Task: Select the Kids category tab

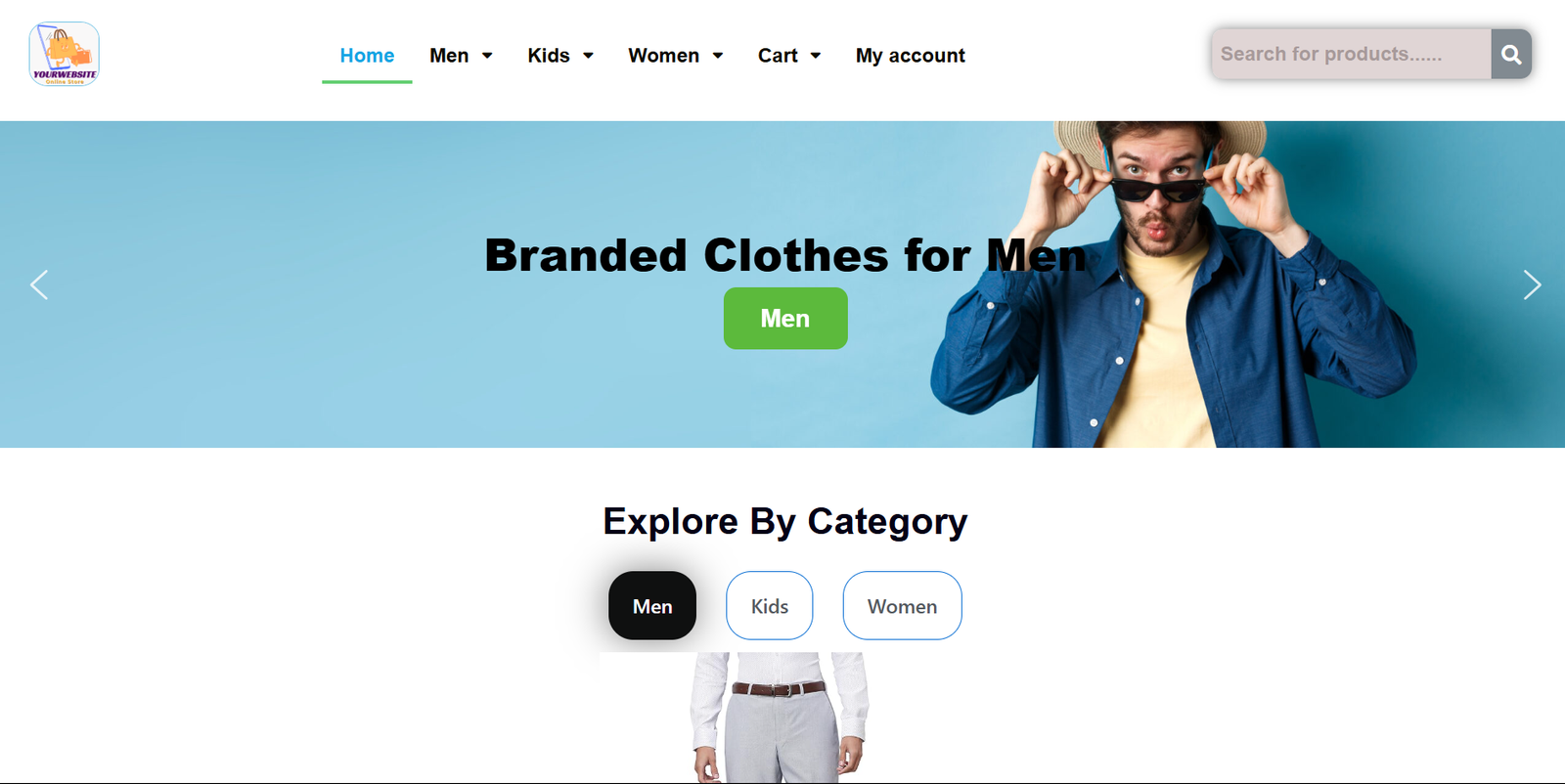Action: tap(770, 606)
